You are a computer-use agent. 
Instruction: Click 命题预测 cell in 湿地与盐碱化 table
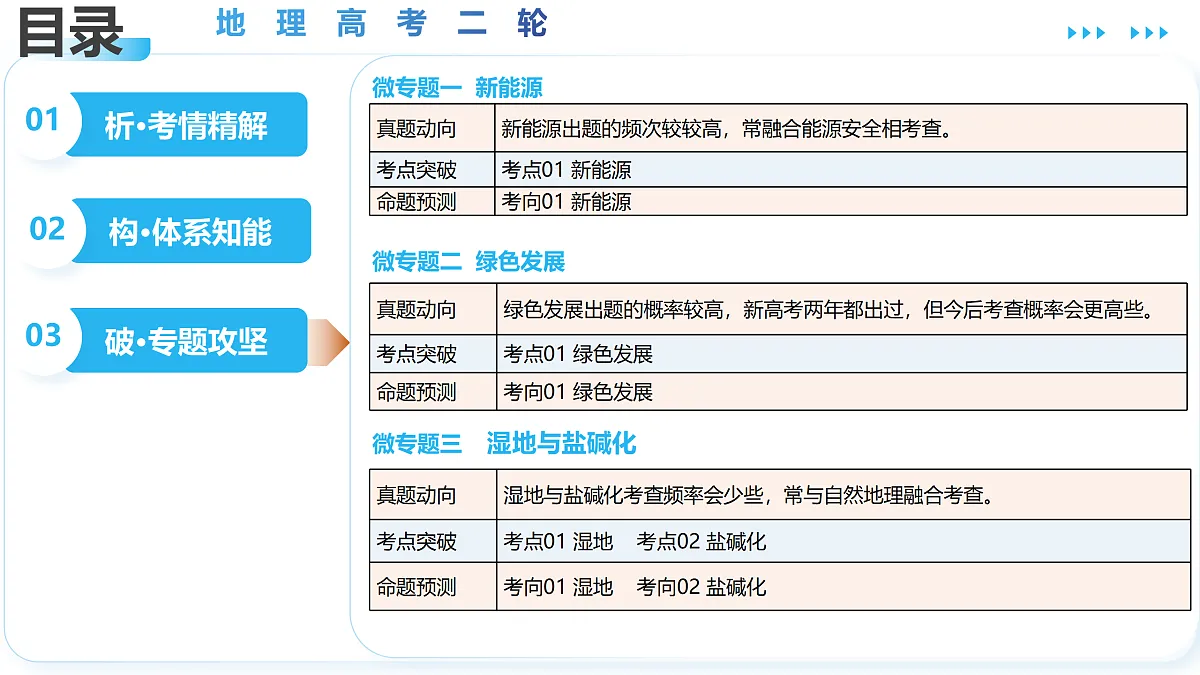click(433, 586)
